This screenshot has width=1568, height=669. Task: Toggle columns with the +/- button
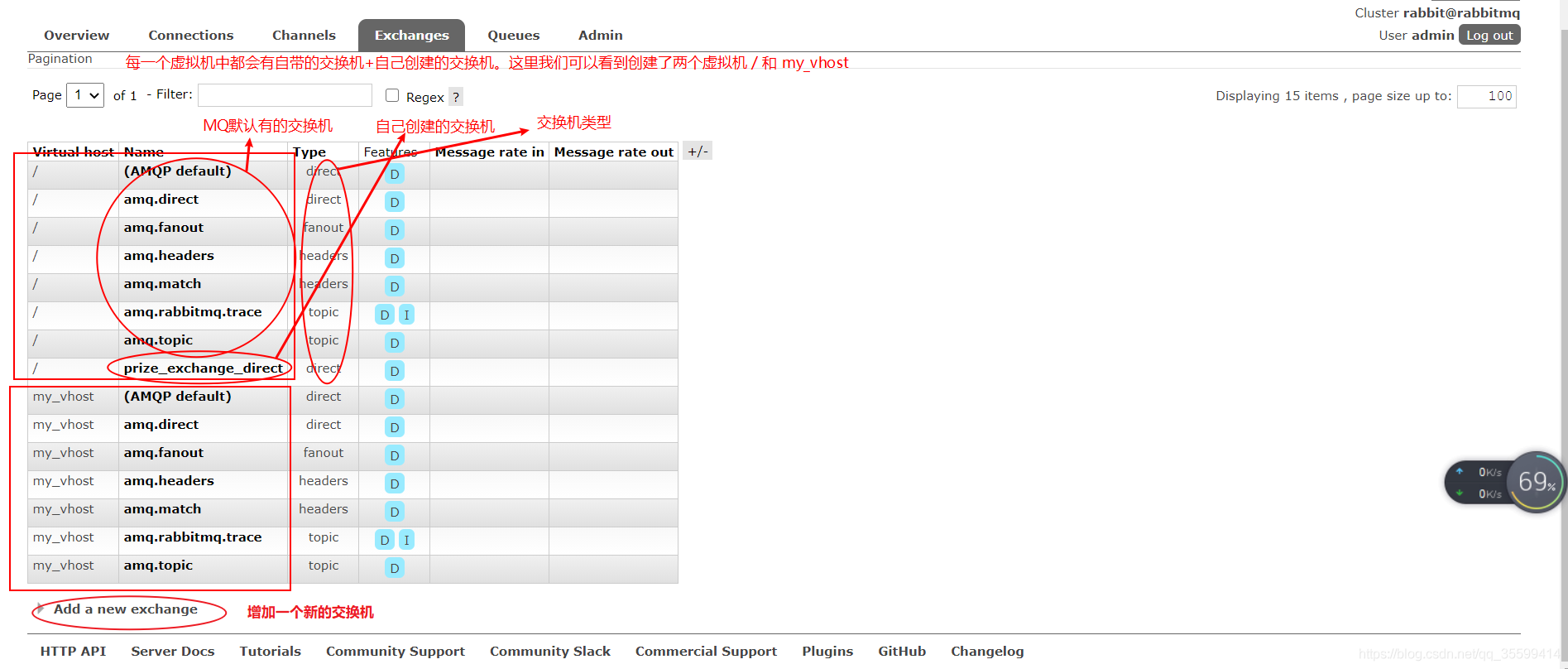[x=698, y=151]
